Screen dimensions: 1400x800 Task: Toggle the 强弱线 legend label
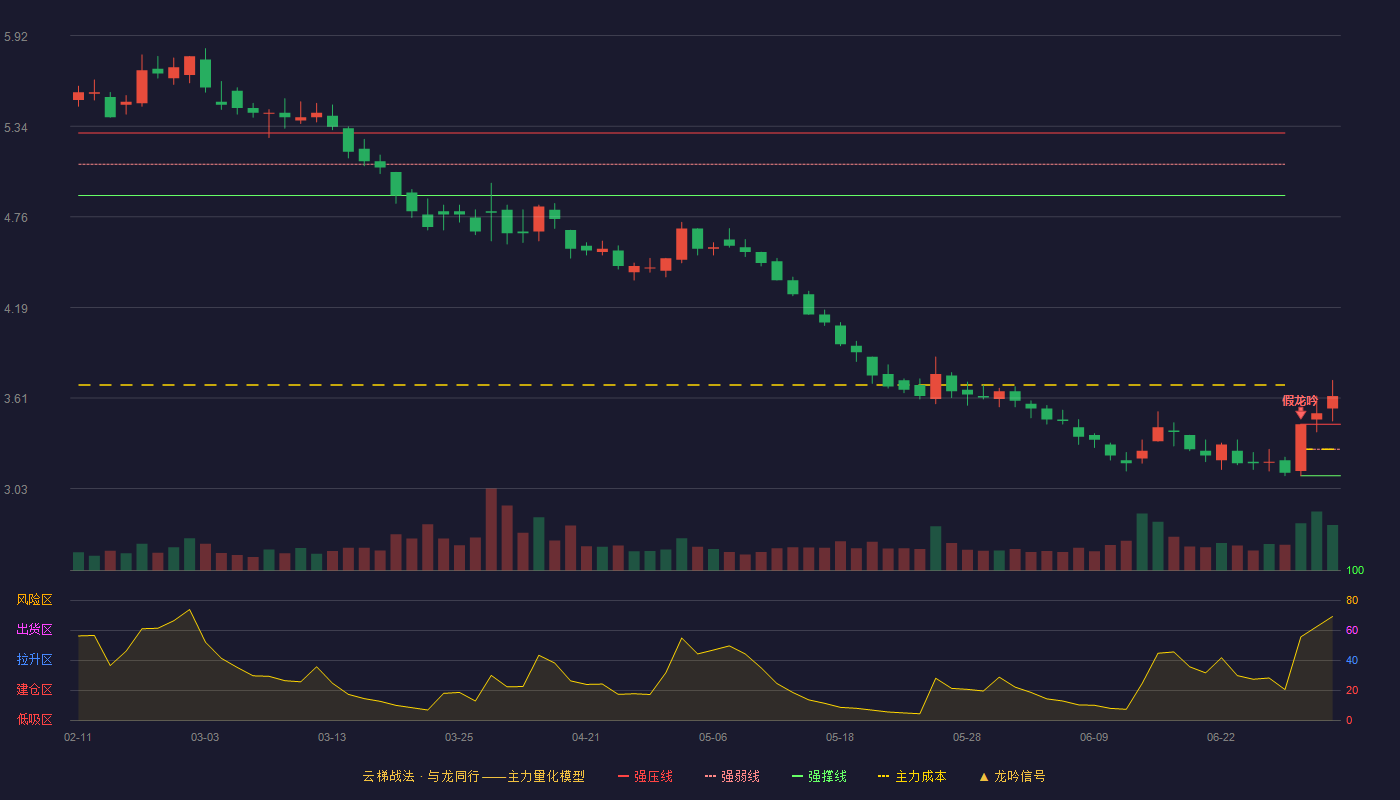pyautogui.click(x=740, y=777)
